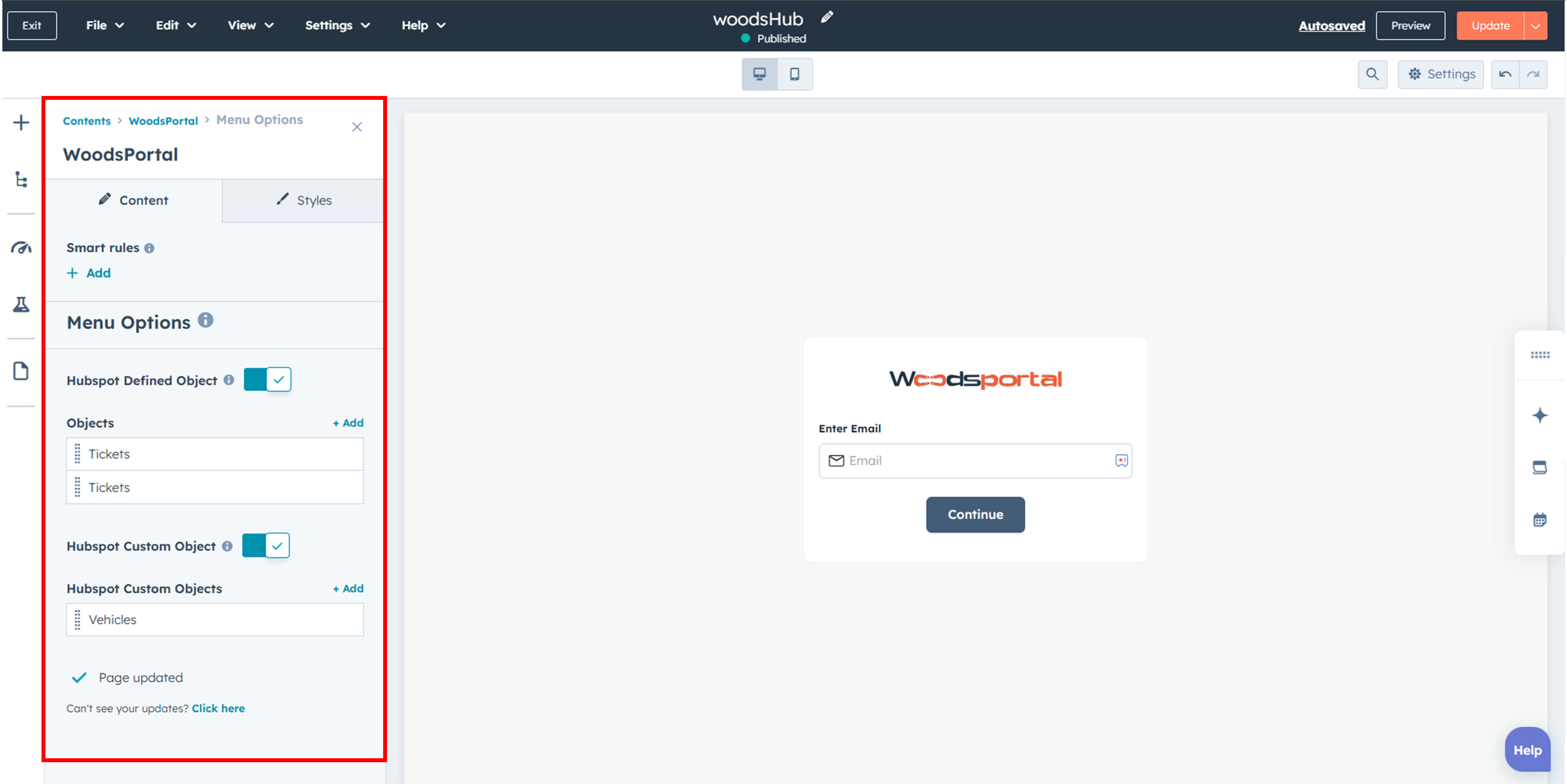Go to Contents breadcrumb

(87, 121)
